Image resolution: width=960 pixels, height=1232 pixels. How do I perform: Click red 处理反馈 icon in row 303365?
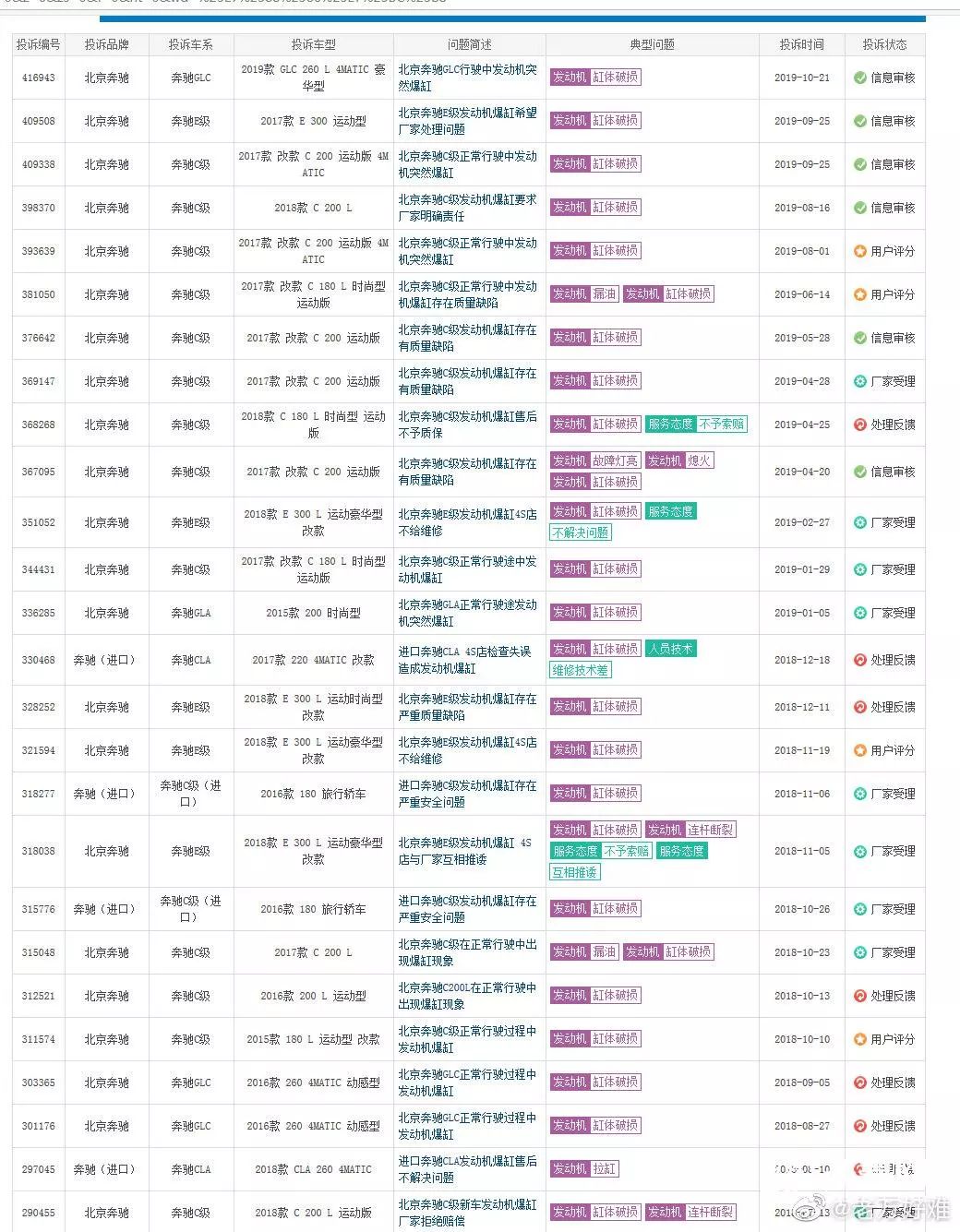coord(859,1082)
